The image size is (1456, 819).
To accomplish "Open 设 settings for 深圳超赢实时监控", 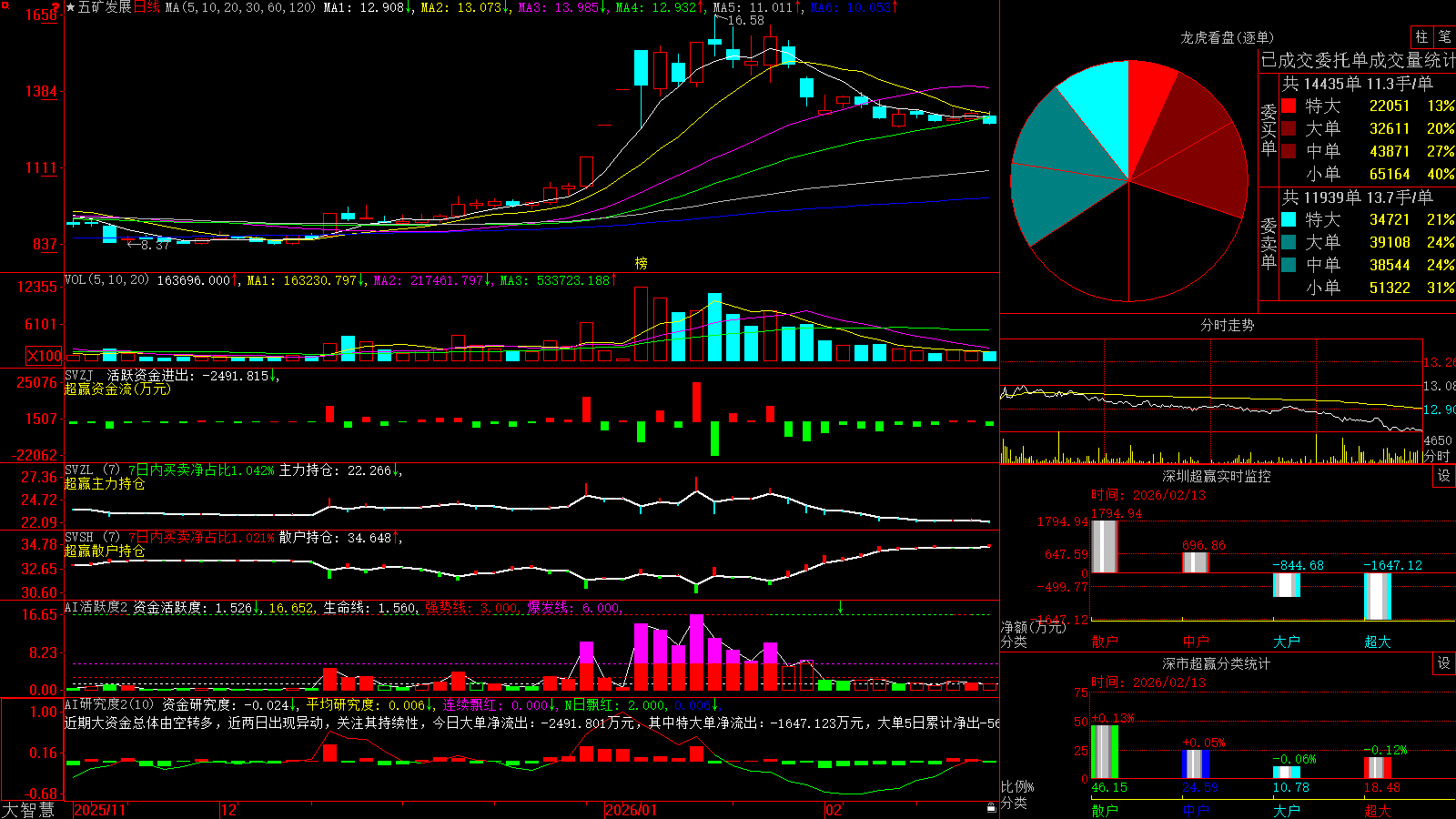I will pos(1444,476).
